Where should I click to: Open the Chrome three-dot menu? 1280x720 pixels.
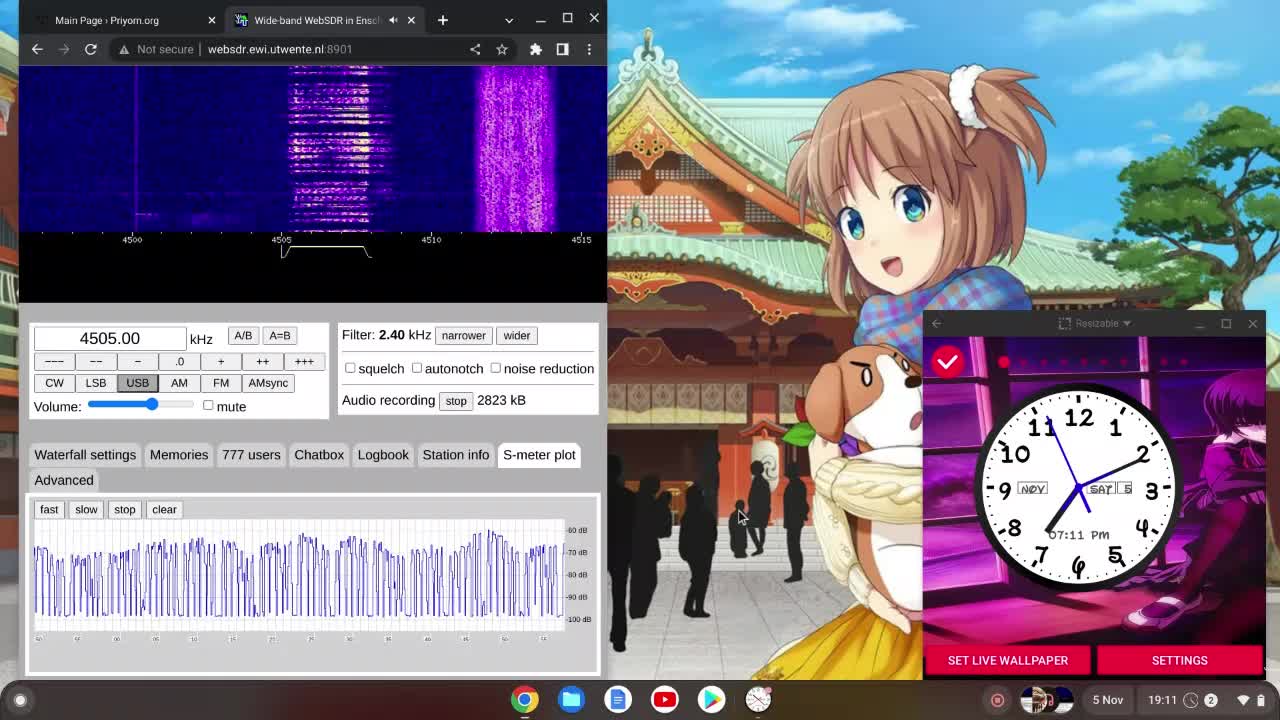click(589, 49)
